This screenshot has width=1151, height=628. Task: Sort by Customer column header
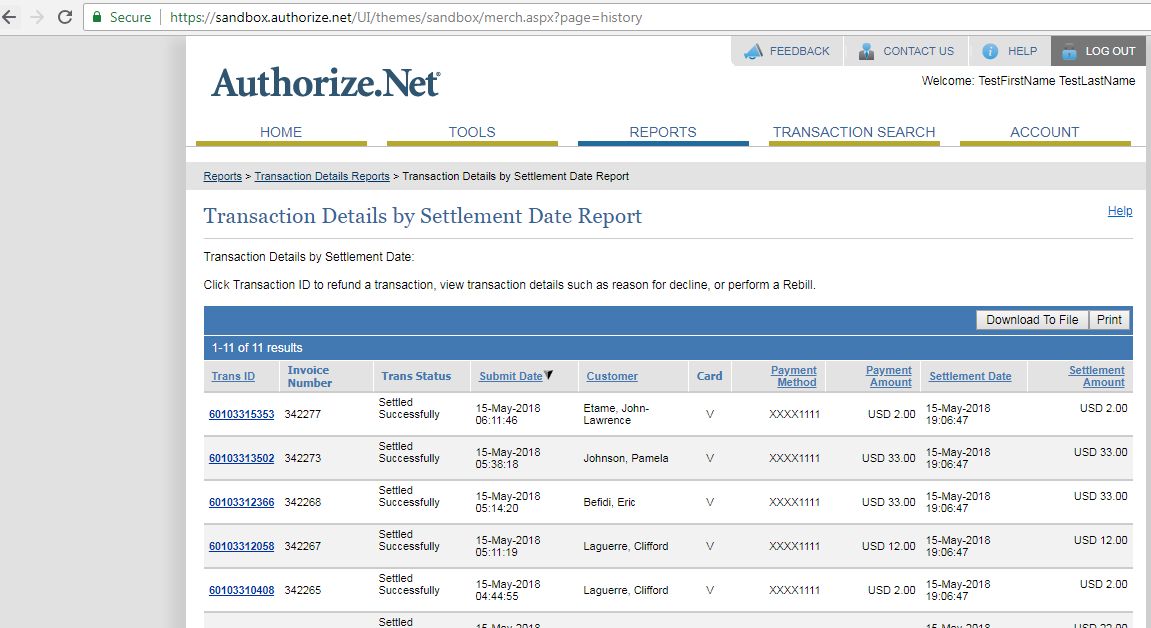[611, 376]
